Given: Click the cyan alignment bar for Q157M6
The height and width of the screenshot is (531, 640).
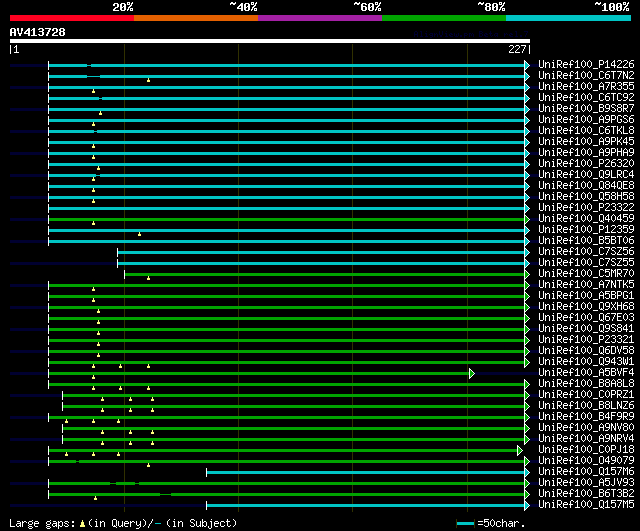Looking at the screenshot, I should point(366,473).
